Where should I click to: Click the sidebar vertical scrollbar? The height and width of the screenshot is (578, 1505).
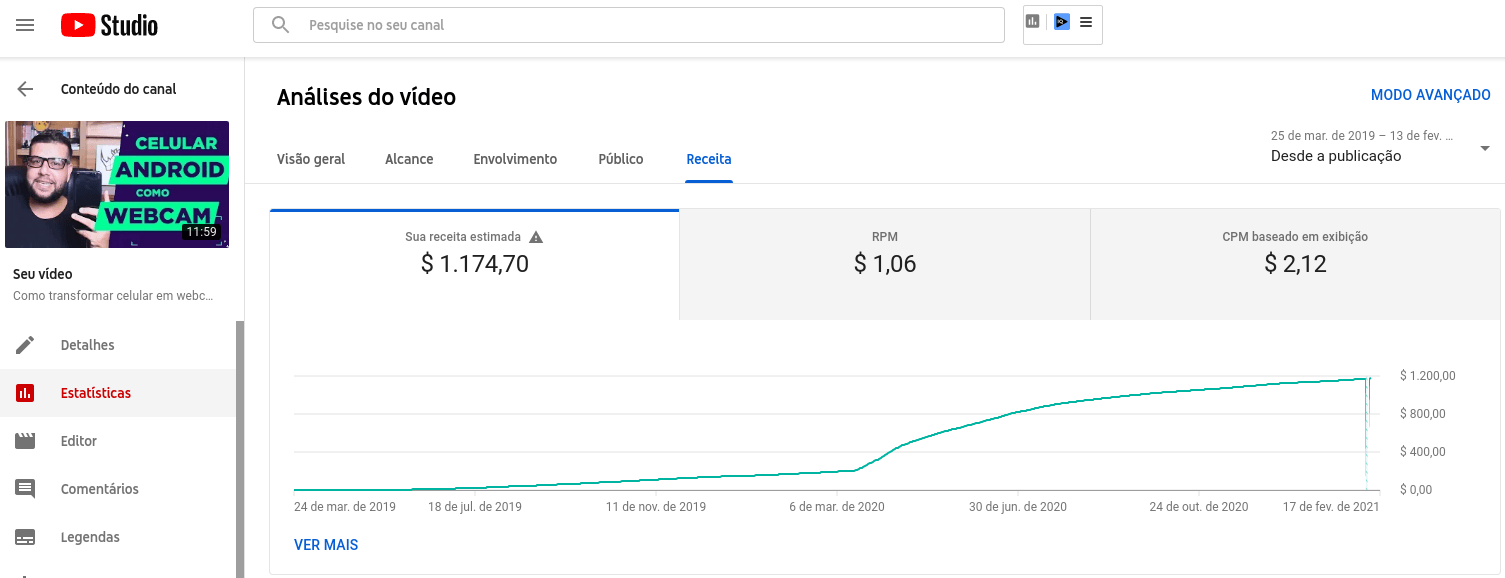(x=240, y=449)
